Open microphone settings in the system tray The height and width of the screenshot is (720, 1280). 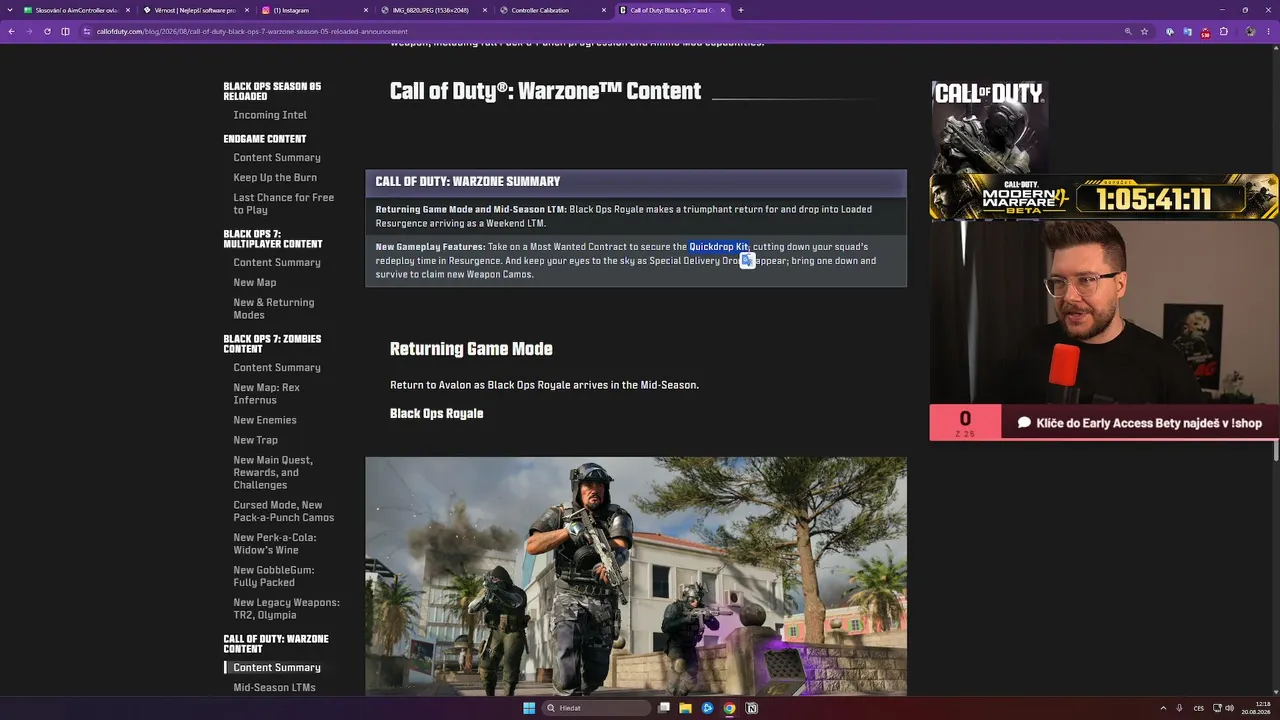pos(1180,708)
